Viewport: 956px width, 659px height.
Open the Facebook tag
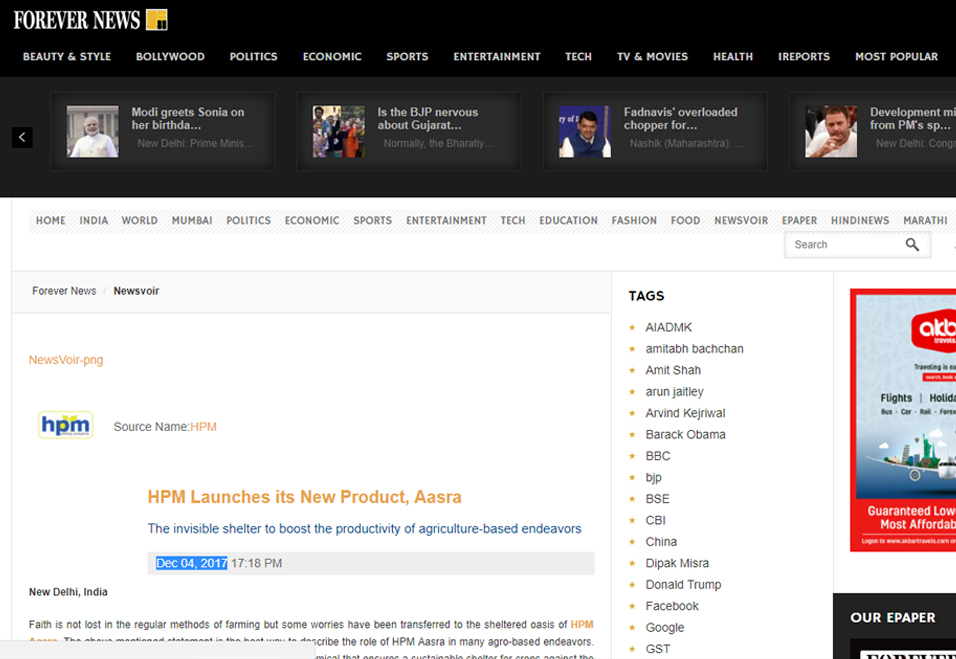click(672, 606)
